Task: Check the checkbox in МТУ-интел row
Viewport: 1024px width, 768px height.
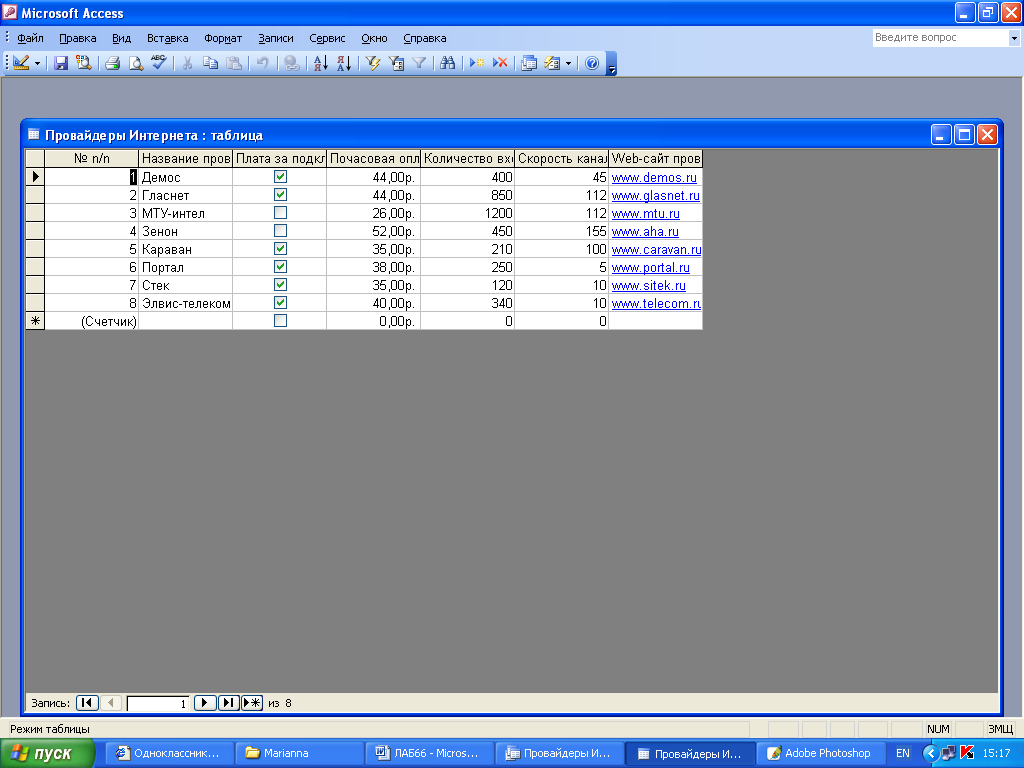Action: pyautogui.click(x=280, y=212)
